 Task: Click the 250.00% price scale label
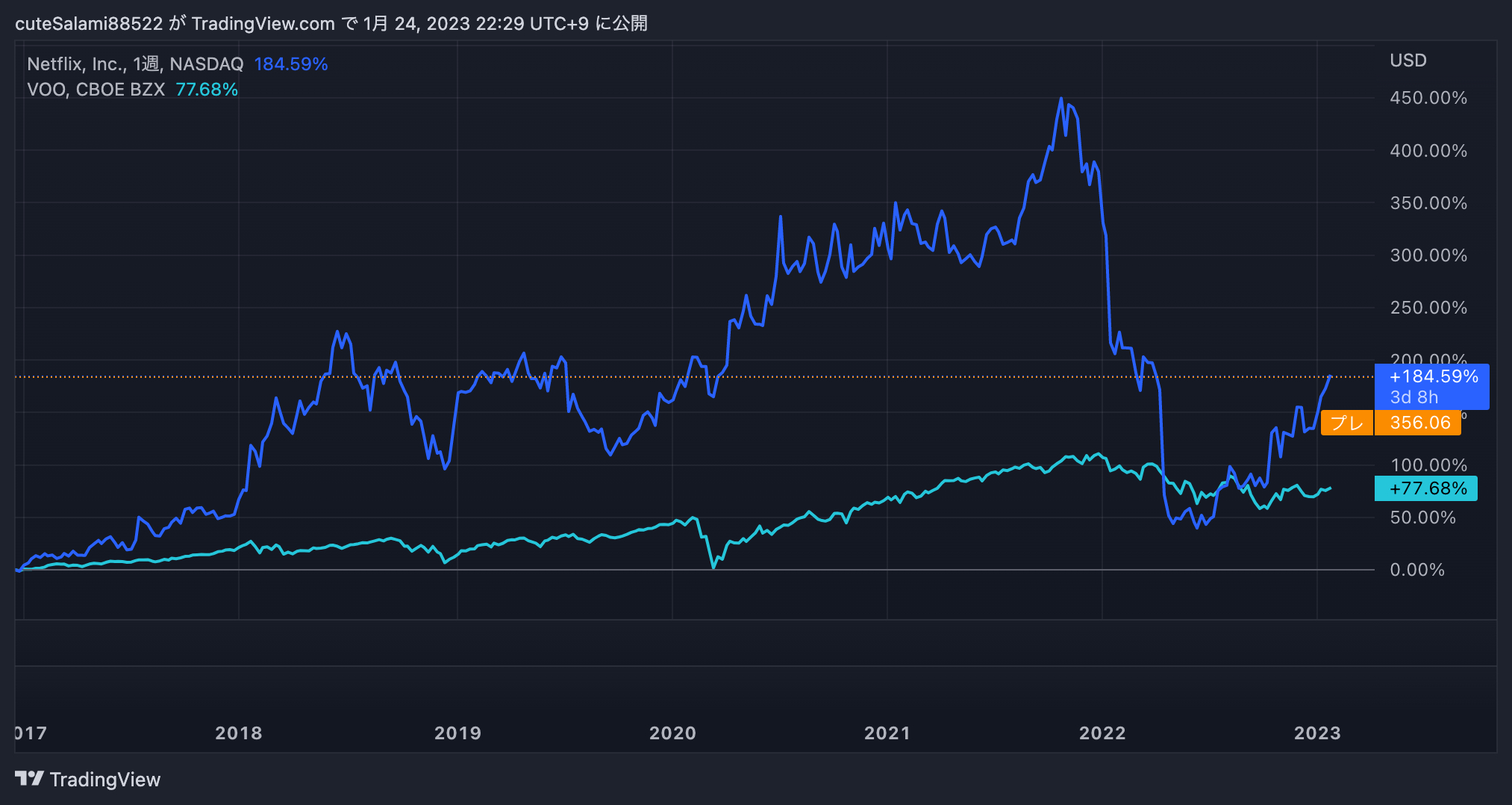pos(1428,308)
